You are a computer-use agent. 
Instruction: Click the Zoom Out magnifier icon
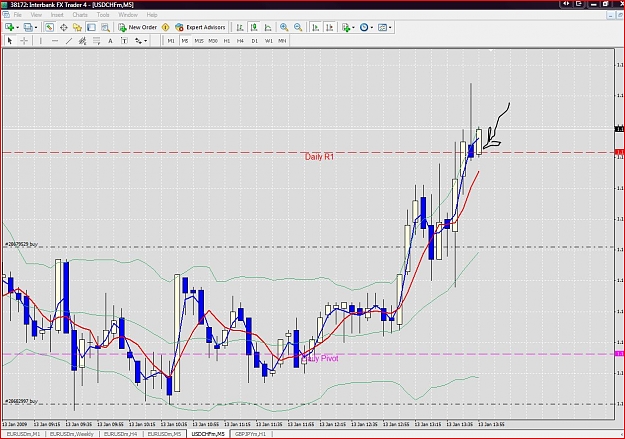298,27
